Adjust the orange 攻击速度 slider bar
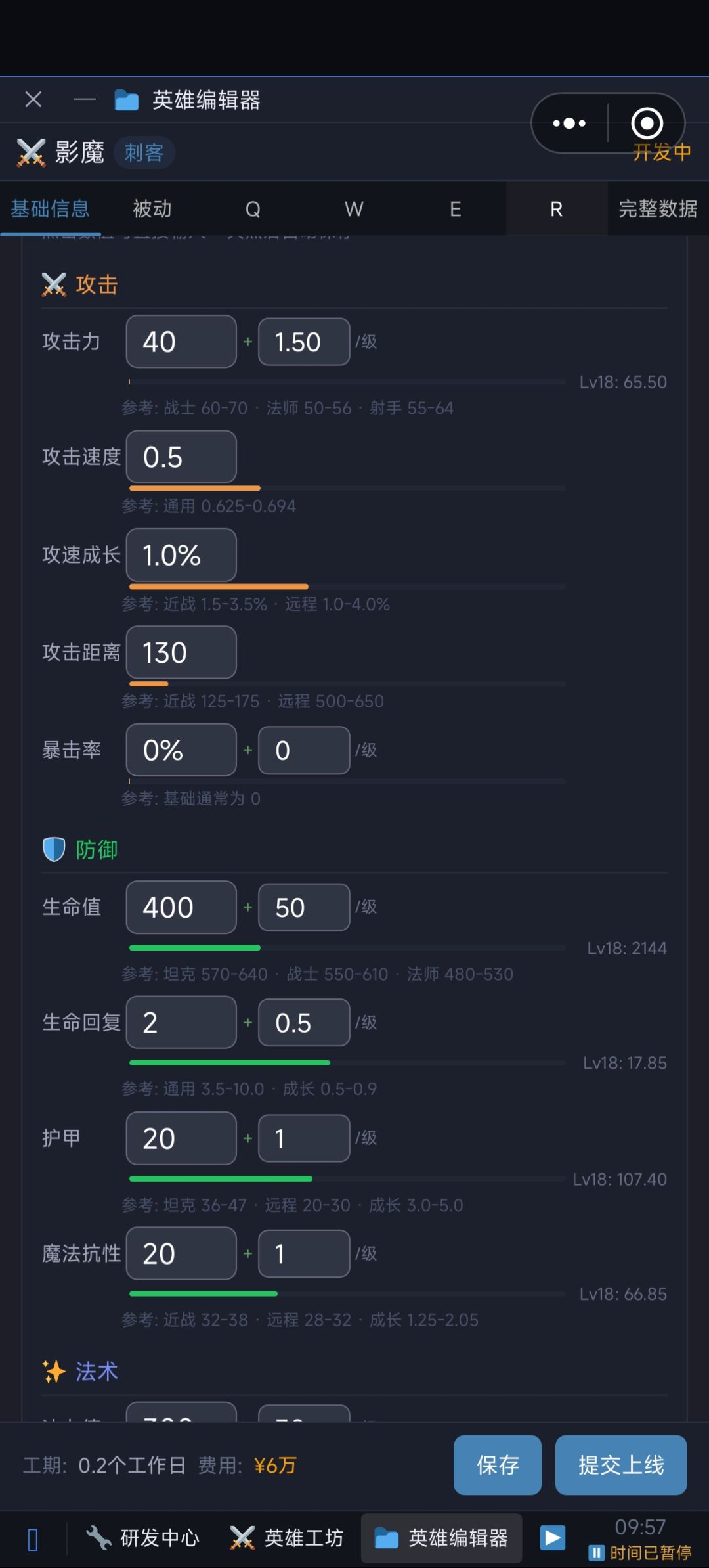The height and width of the screenshot is (1568, 709). coord(347,488)
